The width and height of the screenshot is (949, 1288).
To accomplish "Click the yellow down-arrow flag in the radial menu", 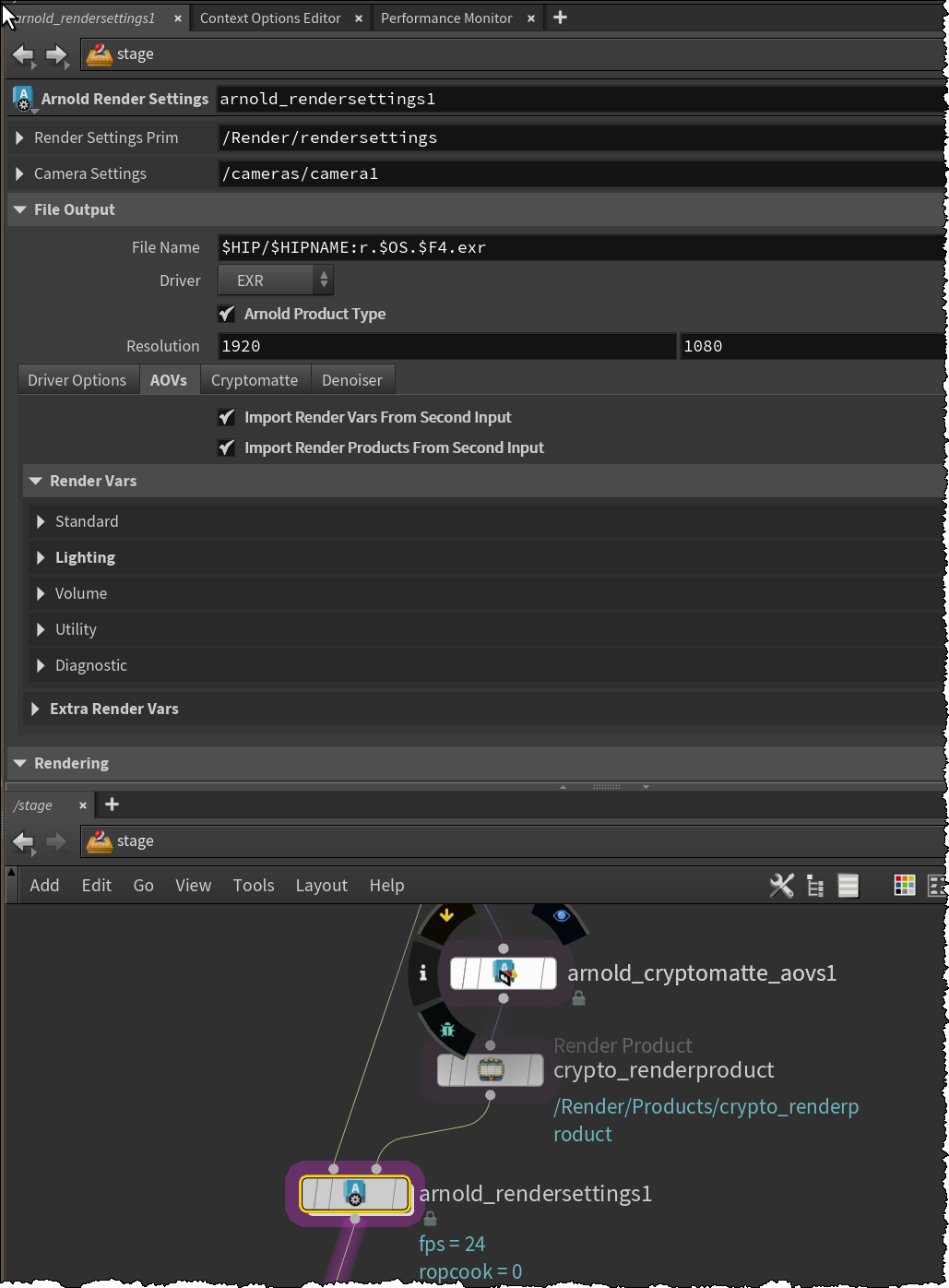I will 447,914.
